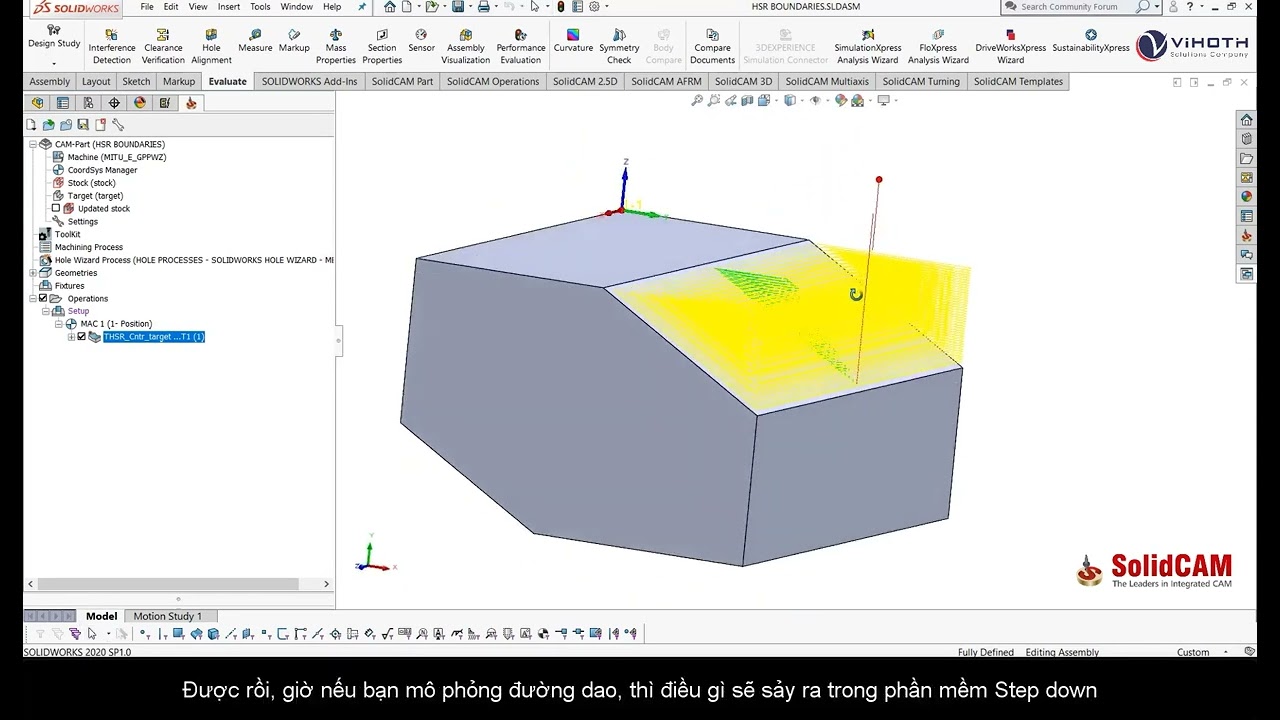Select Target (target) in the tree
Image resolution: width=1280 pixels, height=720 pixels.
88,196
